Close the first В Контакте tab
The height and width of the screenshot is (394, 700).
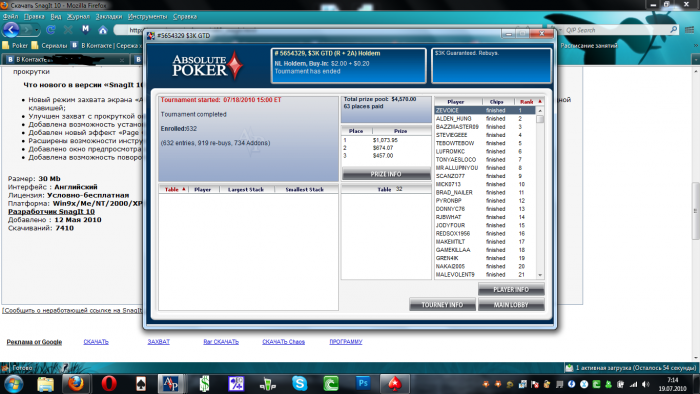pyautogui.click(x=122, y=60)
